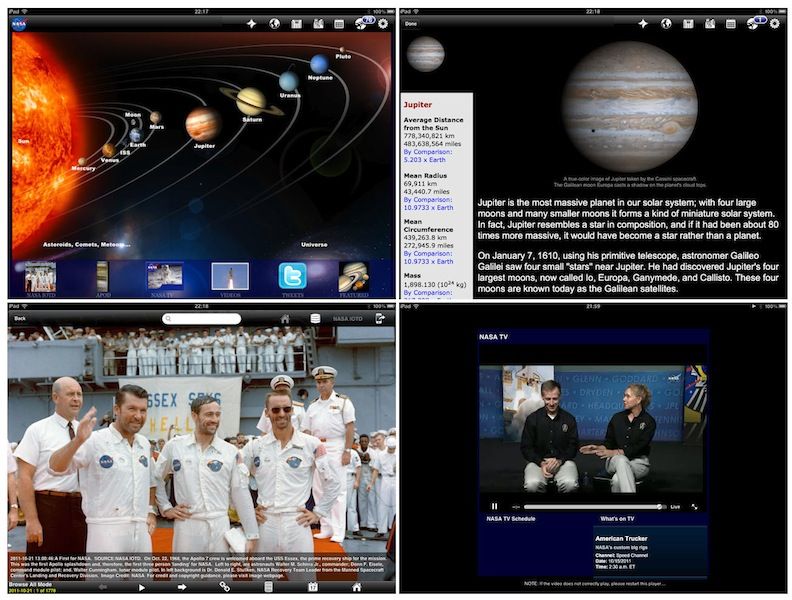
Task: Click the search field in IOTD viewer
Action: (202, 319)
